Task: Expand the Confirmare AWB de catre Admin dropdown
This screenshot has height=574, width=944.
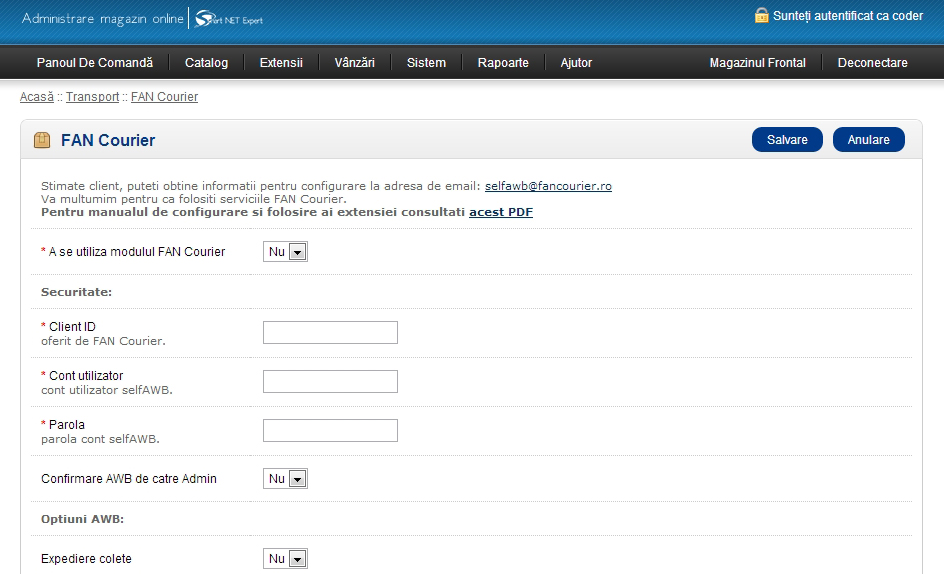Action: tap(285, 479)
